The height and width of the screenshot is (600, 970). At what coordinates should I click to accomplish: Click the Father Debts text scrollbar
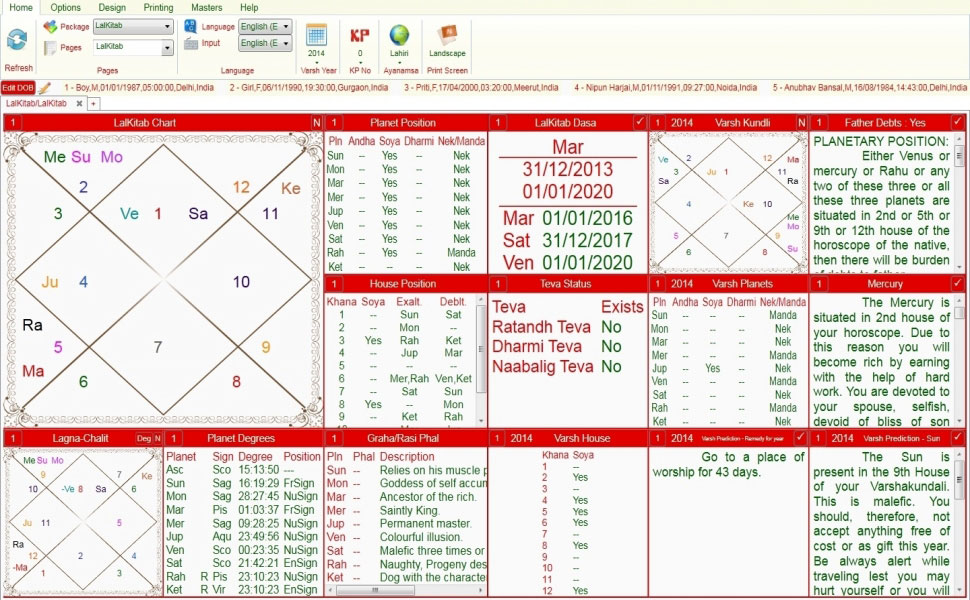click(x=959, y=202)
